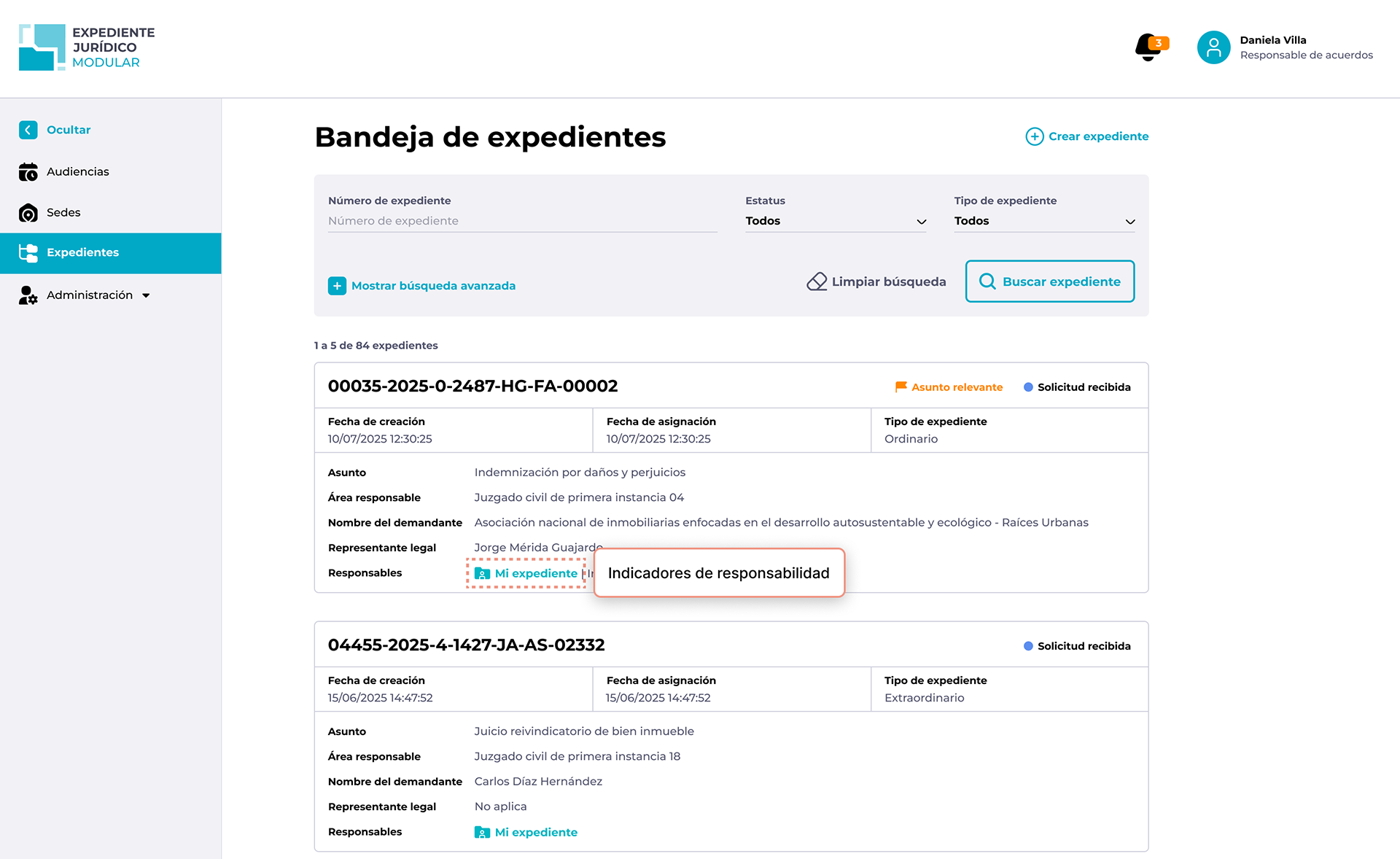Click the Asunto relevante orange flag
The image size is (1400, 859).
pos(901,386)
